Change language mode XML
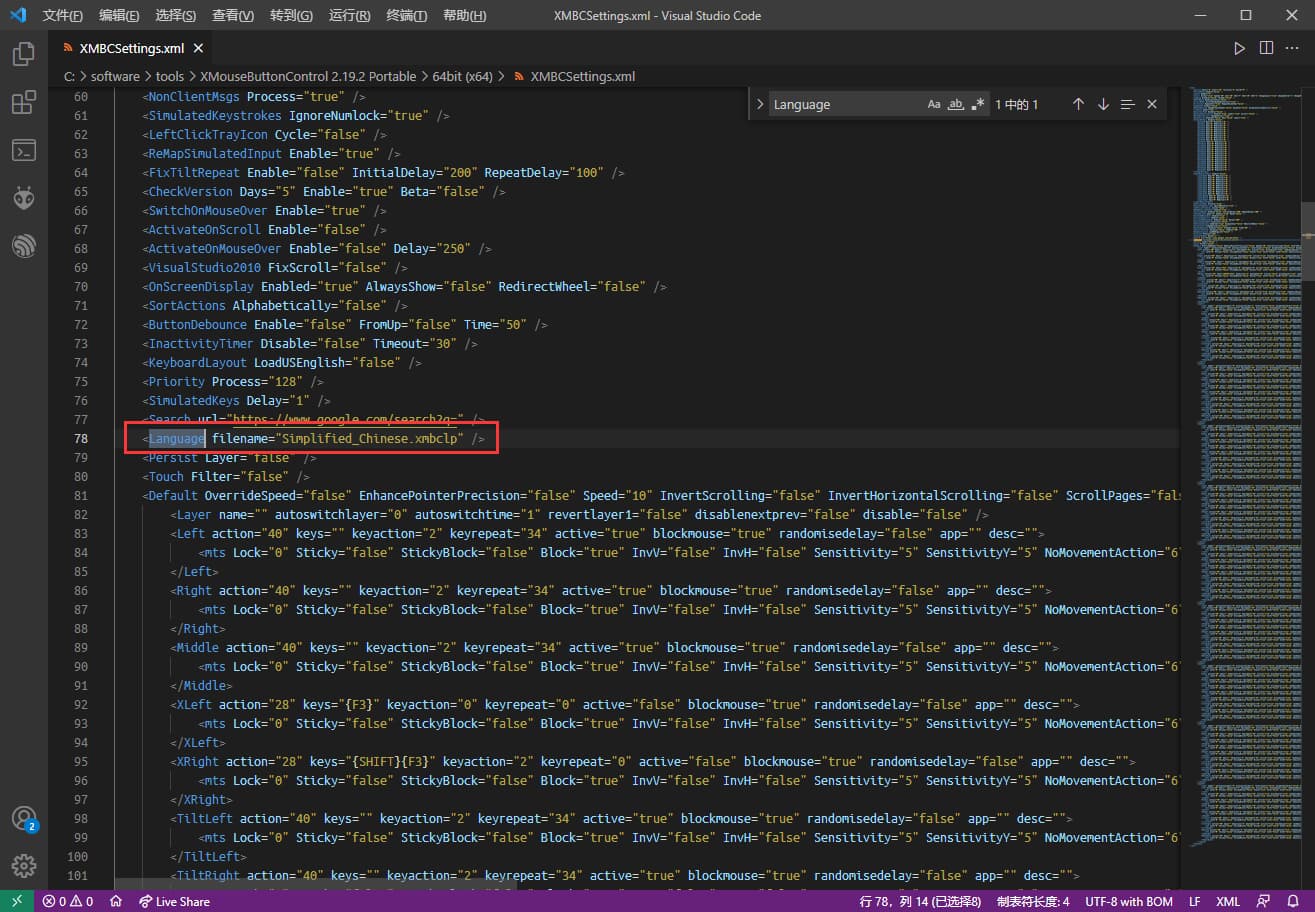The width and height of the screenshot is (1315, 912). (1228, 901)
